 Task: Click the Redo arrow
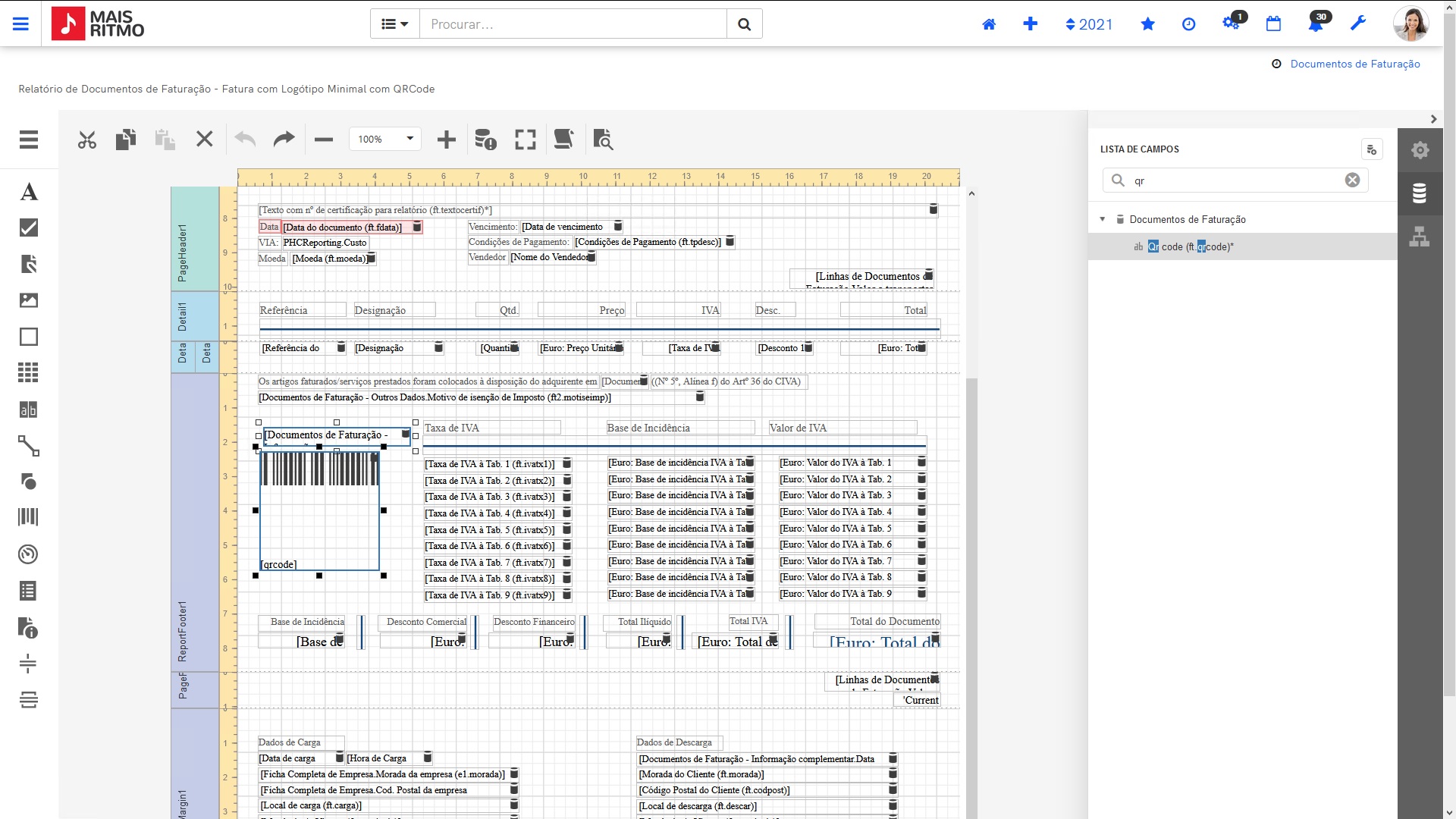[x=284, y=139]
